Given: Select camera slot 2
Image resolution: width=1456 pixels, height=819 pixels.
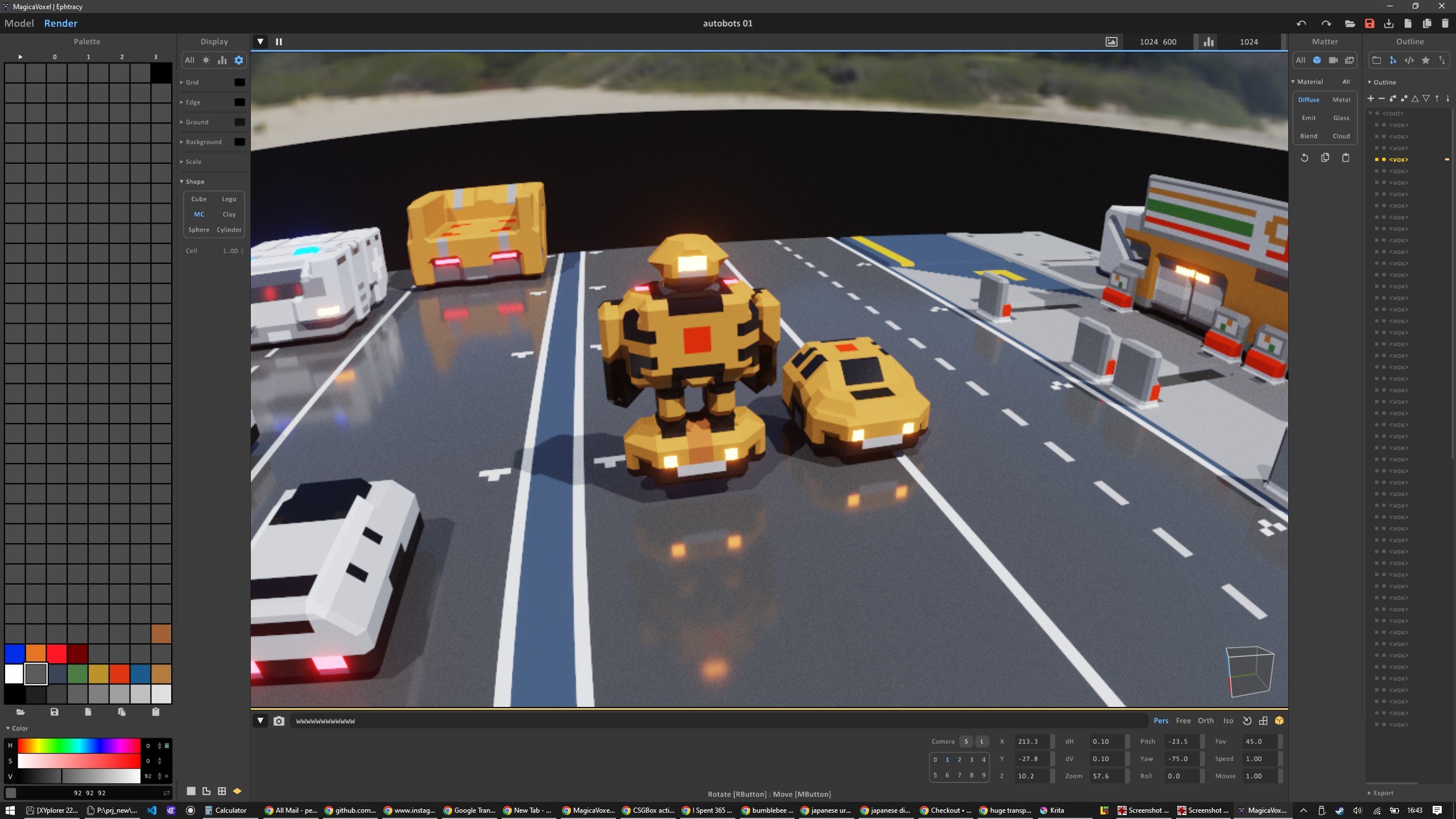Looking at the screenshot, I should [x=959, y=760].
